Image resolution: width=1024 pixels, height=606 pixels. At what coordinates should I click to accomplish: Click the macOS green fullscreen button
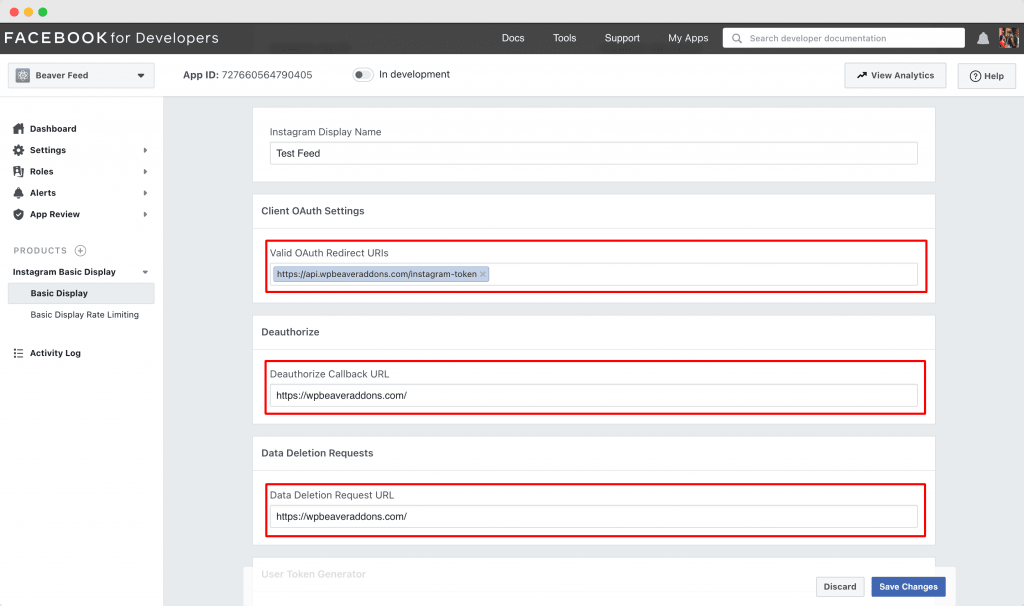click(42, 12)
